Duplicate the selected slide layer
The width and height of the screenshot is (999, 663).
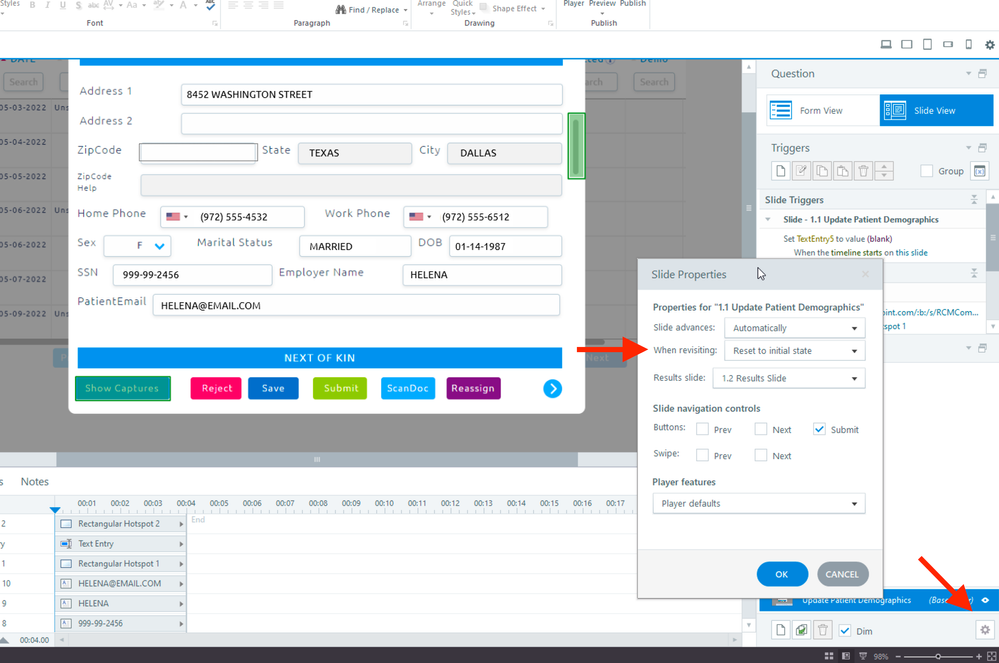(x=801, y=630)
